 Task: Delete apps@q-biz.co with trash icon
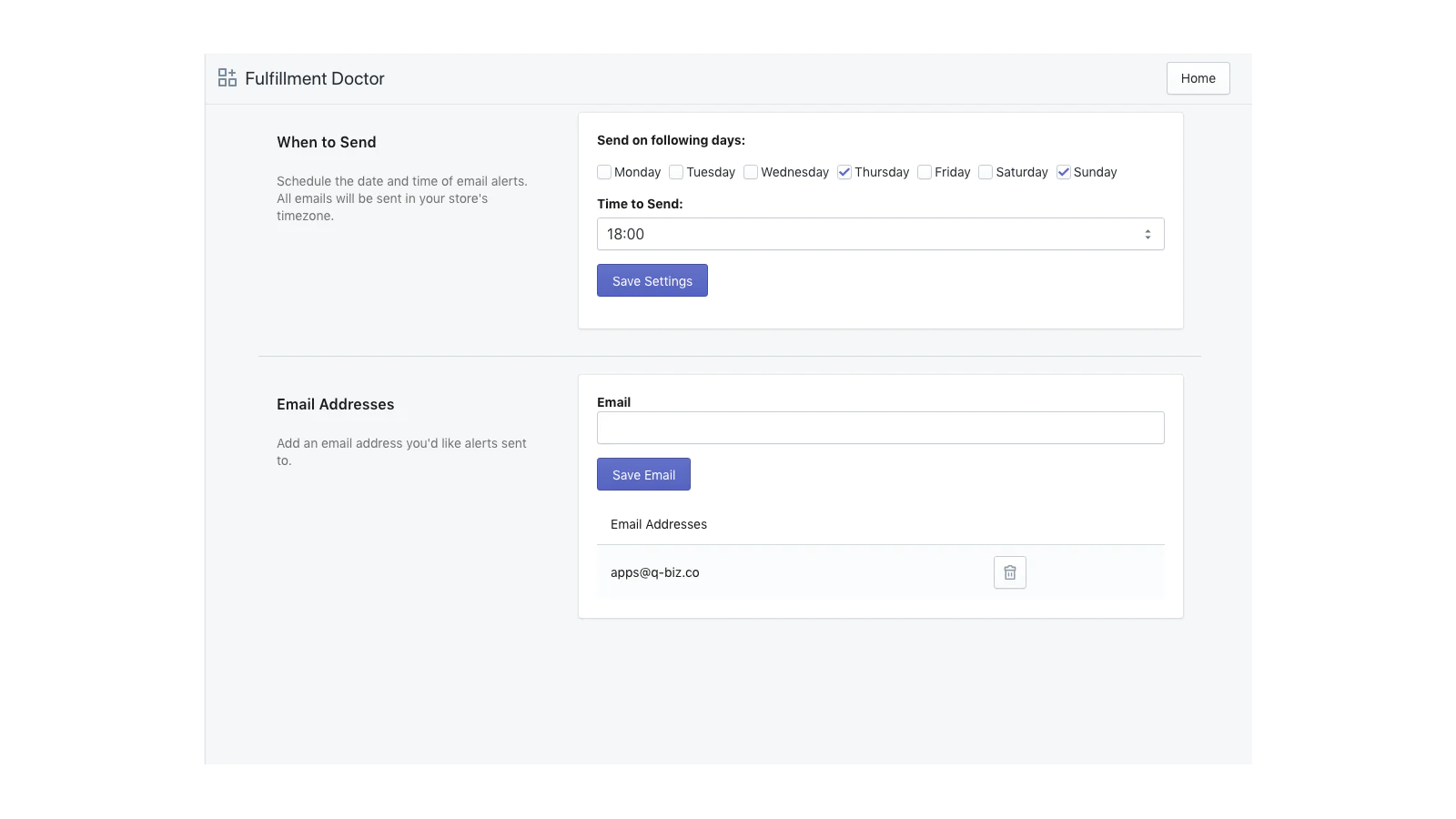click(1010, 572)
